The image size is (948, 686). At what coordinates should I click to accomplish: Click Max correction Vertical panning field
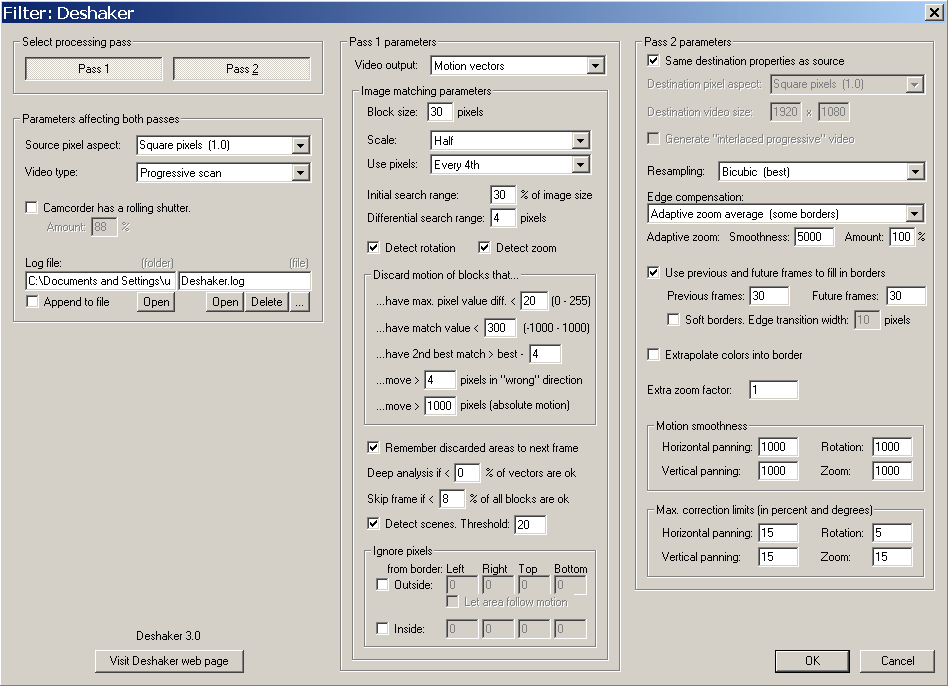coord(778,557)
